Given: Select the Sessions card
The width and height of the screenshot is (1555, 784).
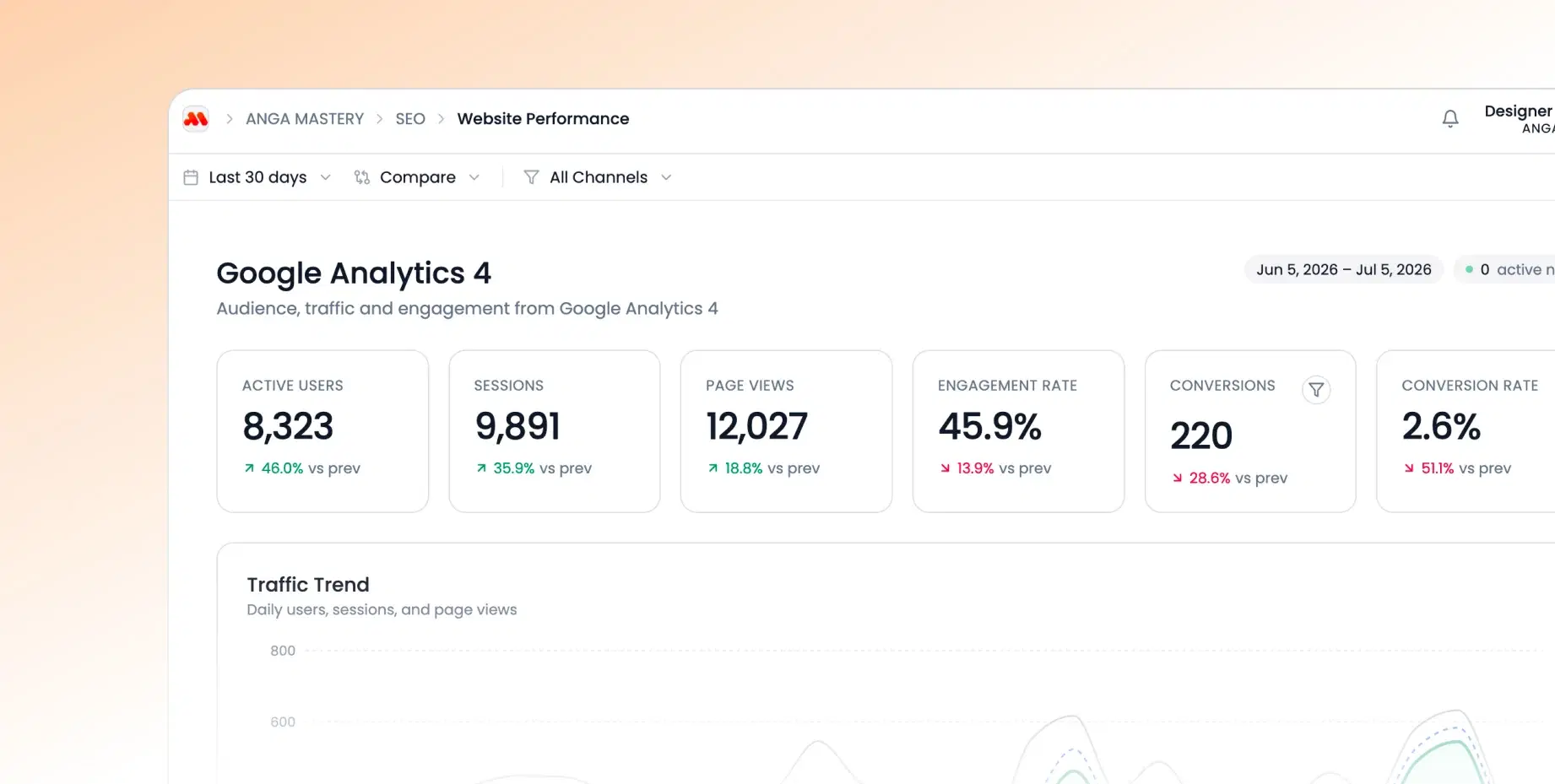Looking at the screenshot, I should (x=555, y=431).
